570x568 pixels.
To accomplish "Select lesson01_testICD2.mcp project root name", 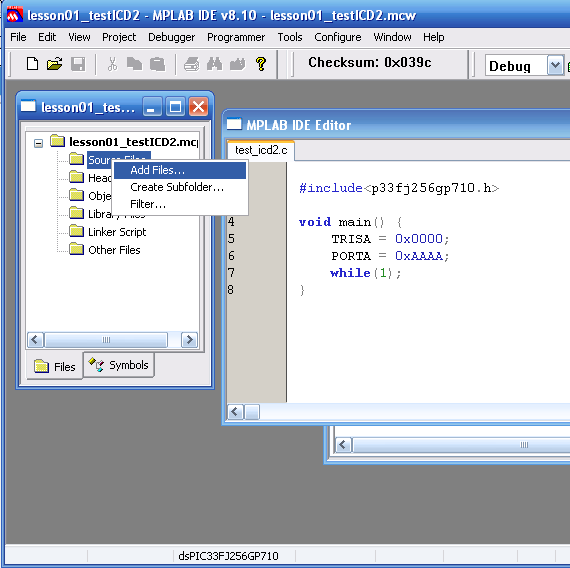I will point(133,142).
